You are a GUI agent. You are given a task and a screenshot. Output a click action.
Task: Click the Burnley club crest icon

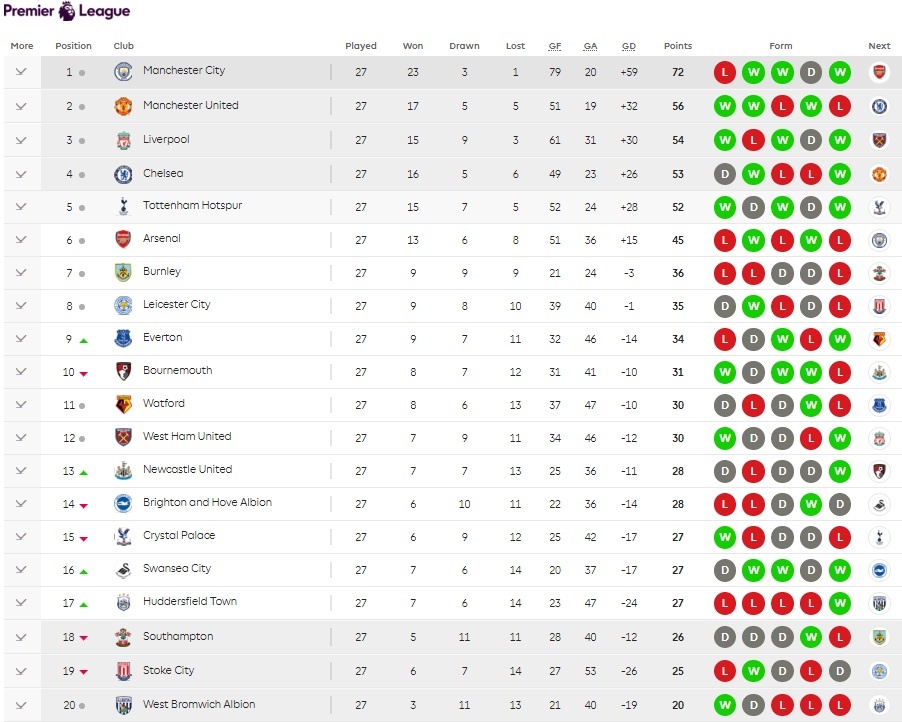[x=123, y=272]
